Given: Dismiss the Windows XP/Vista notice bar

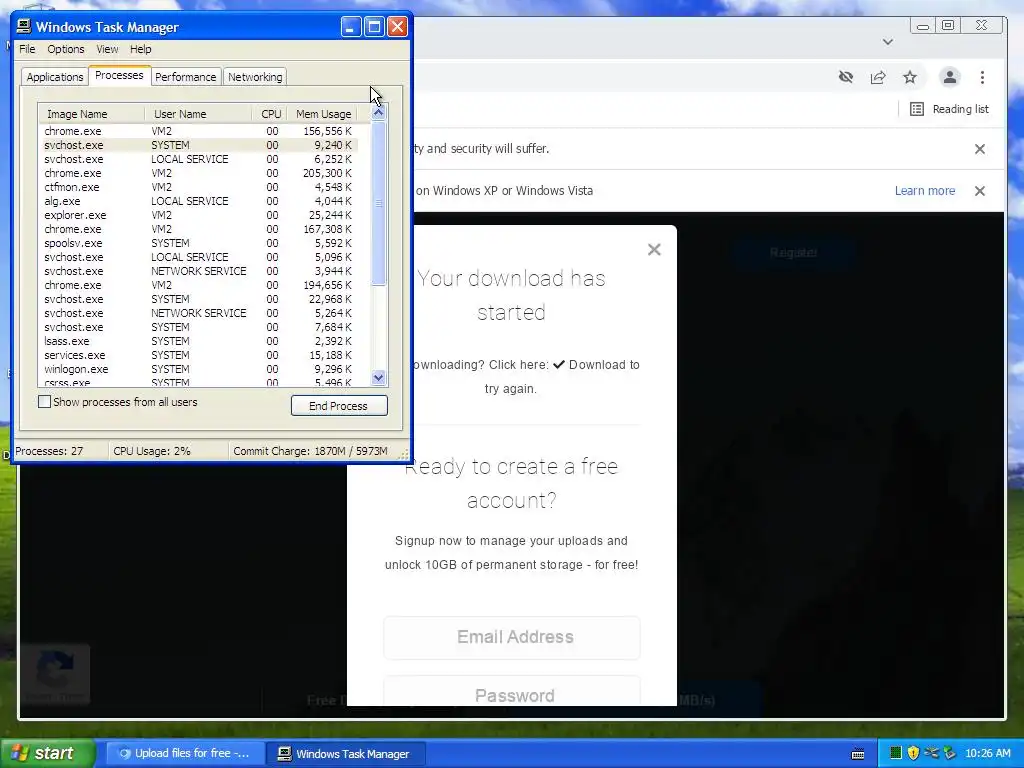Looking at the screenshot, I should pos(980,191).
